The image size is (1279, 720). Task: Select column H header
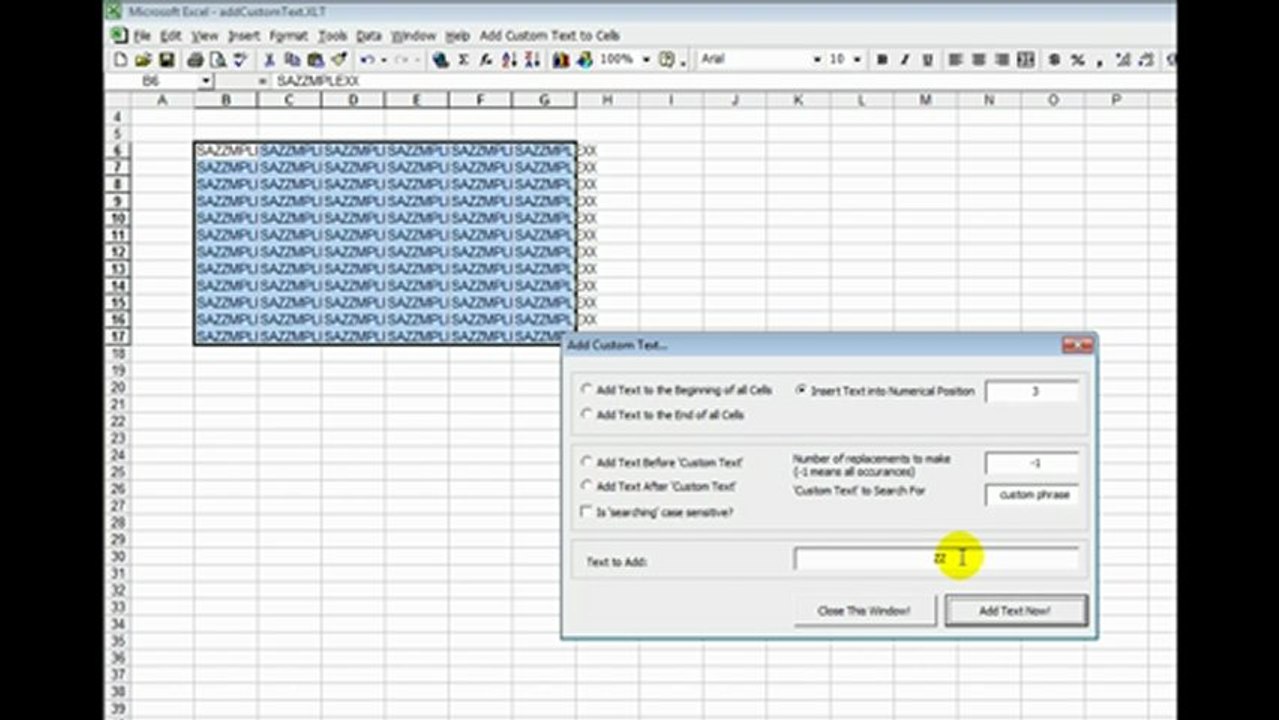tap(607, 100)
